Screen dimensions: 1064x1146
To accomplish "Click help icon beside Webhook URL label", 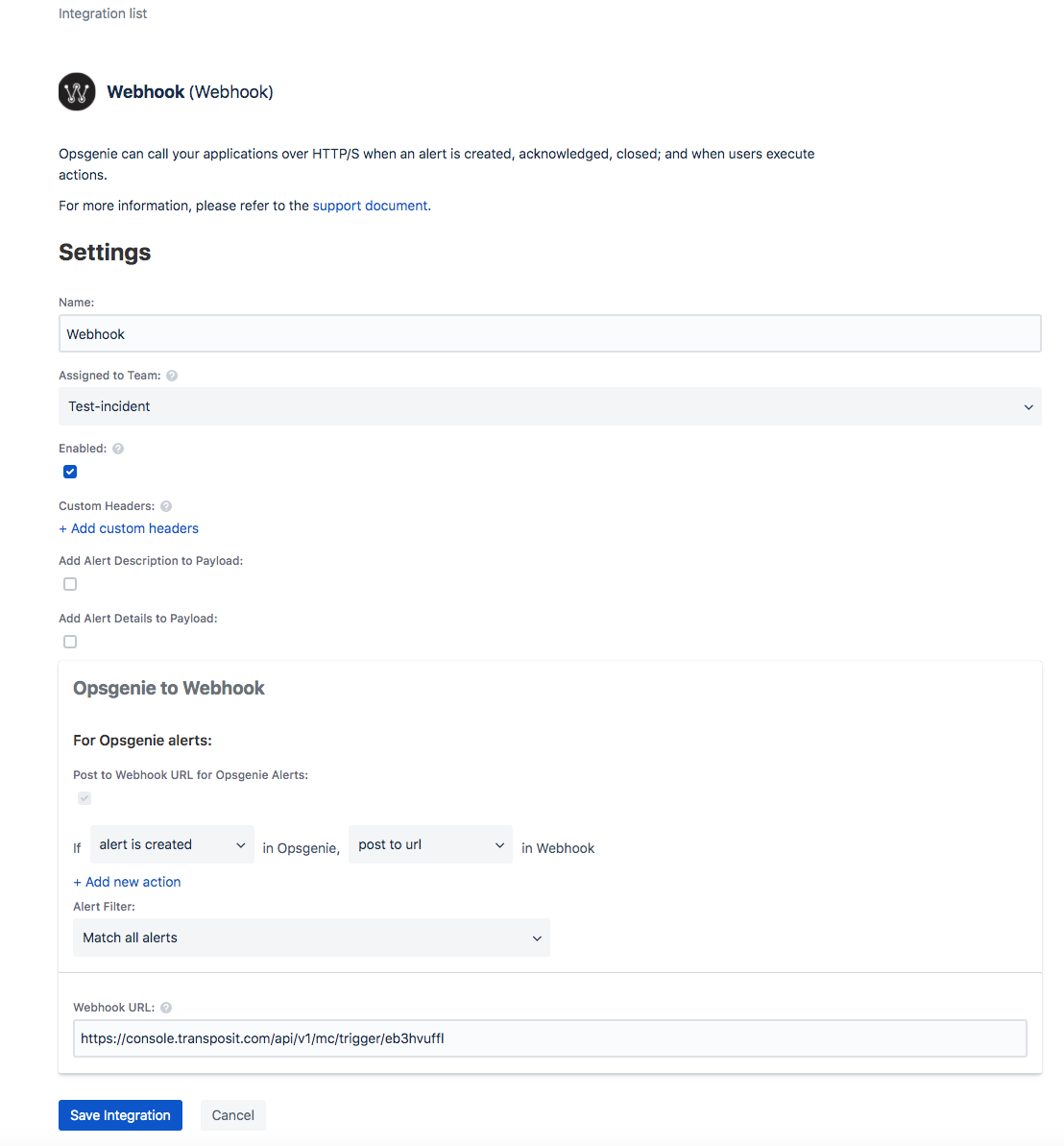I will point(166,1008).
